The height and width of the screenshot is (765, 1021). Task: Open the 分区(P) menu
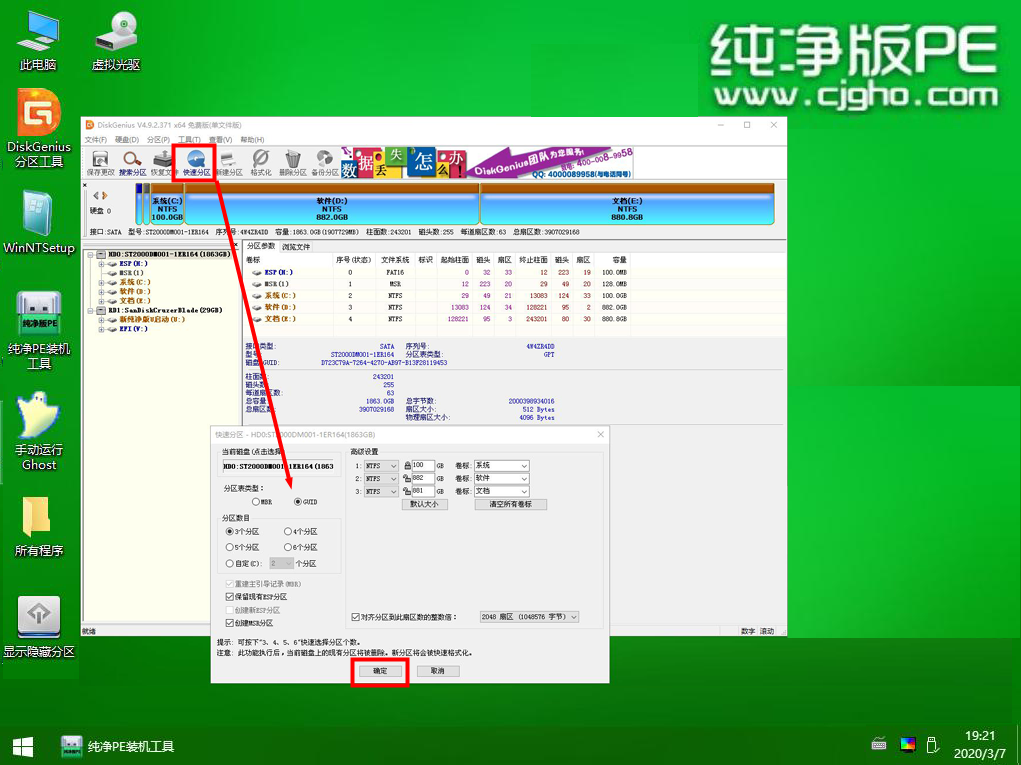pyautogui.click(x=158, y=140)
